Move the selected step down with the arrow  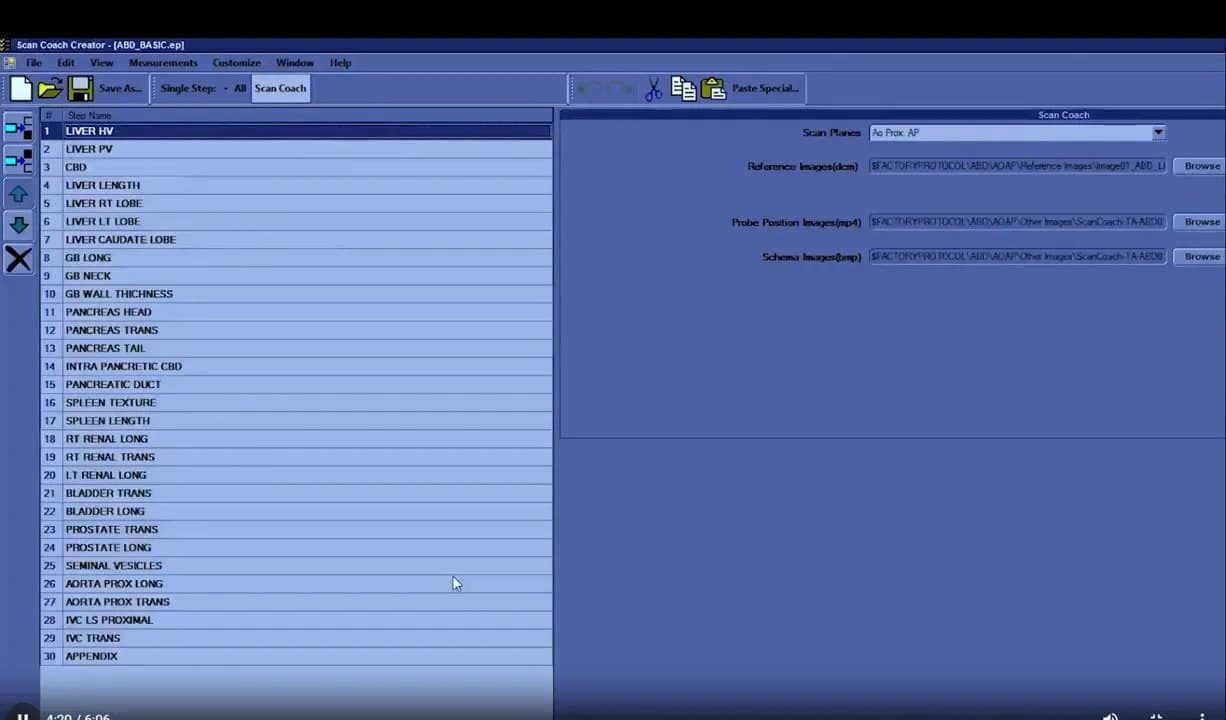coord(18,226)
